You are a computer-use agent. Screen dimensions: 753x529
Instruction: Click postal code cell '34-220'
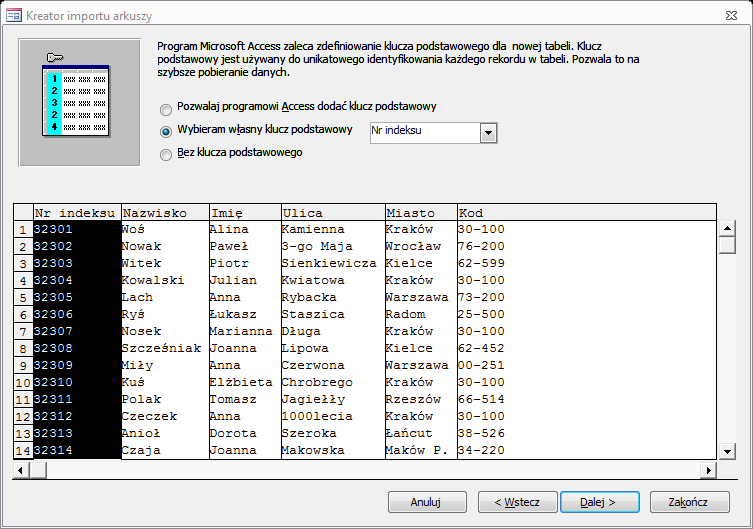pyautogui.click(x=587, y=451)
